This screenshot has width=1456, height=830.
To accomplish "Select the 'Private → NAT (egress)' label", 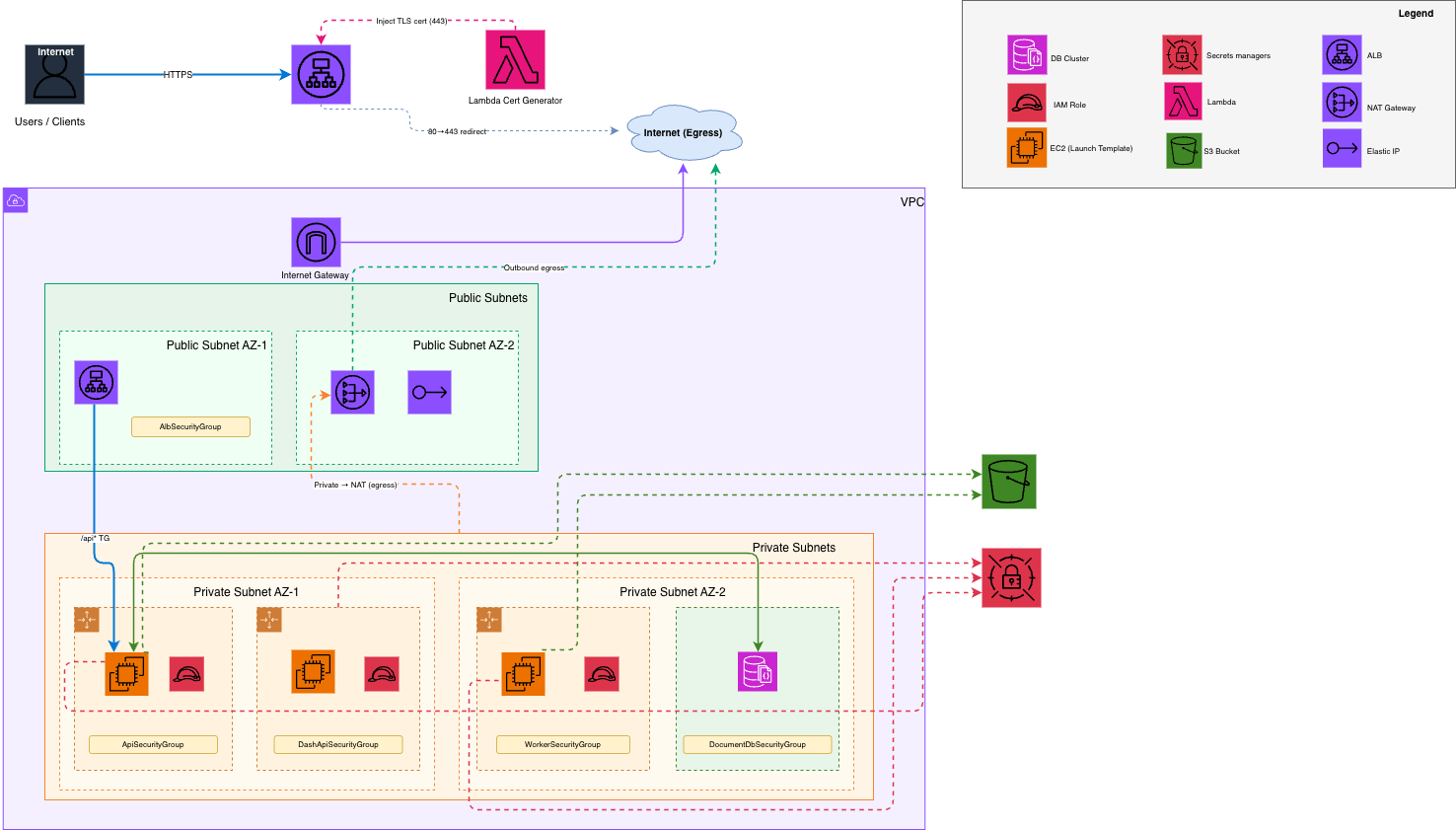I will 355,485.
